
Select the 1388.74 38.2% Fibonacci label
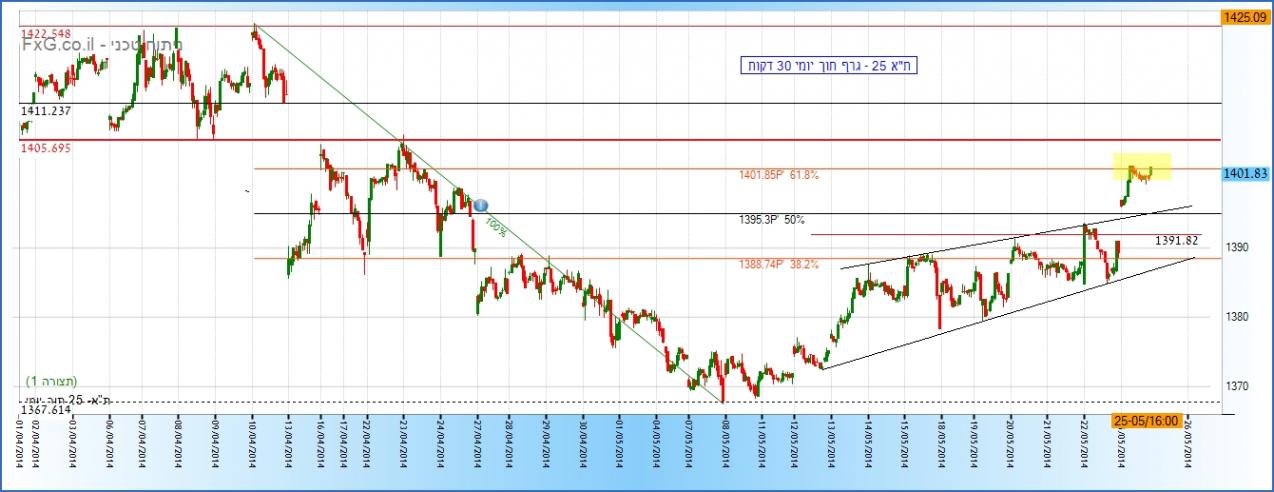pyautogui.click(x=779, y=265)
